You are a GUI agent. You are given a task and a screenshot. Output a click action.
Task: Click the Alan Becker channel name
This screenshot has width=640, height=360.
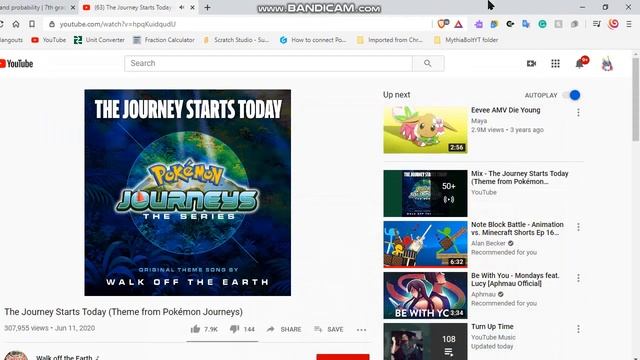tap(488, 243)
